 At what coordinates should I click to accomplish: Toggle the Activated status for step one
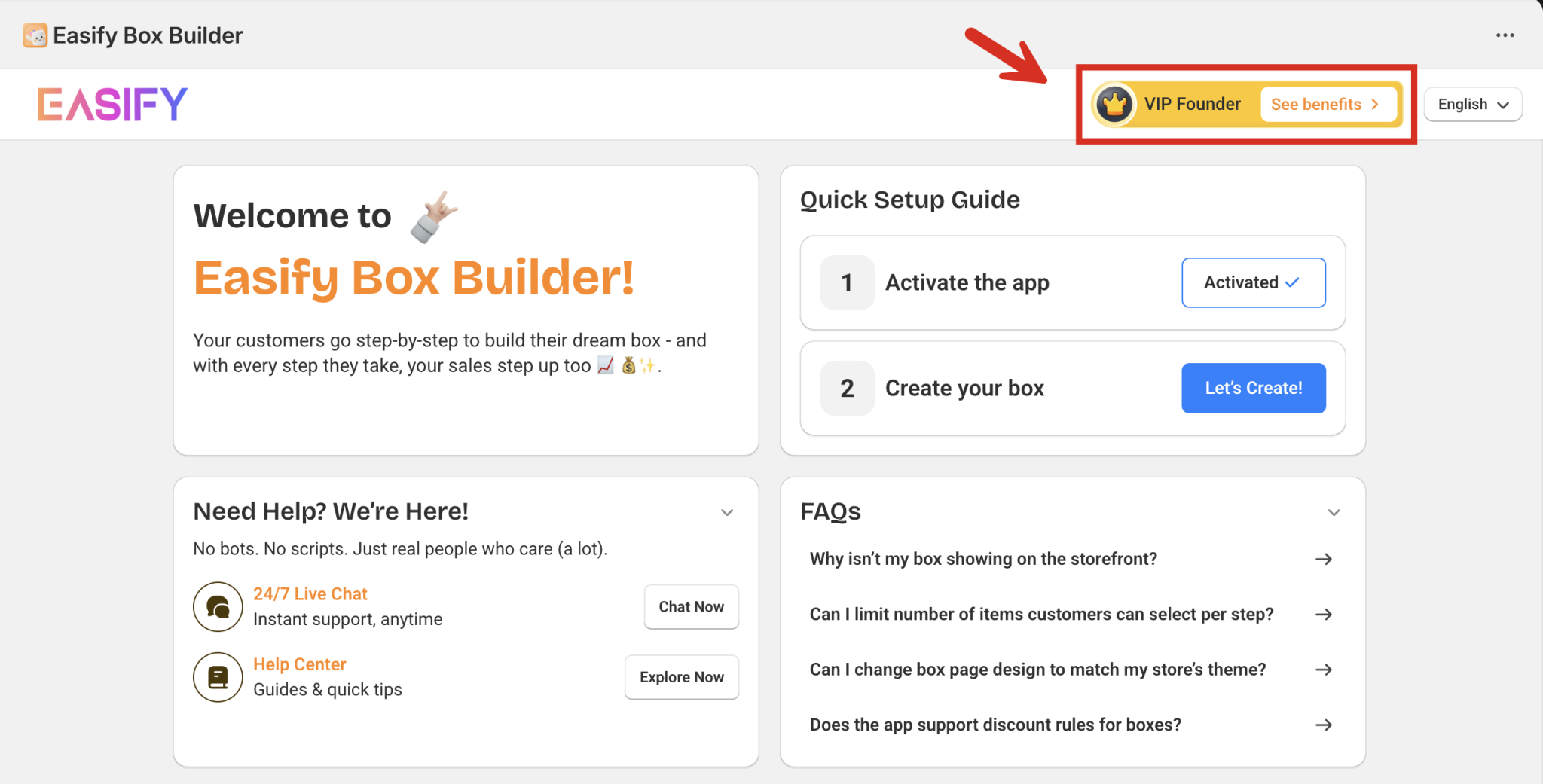click(x=1253, y=282)
